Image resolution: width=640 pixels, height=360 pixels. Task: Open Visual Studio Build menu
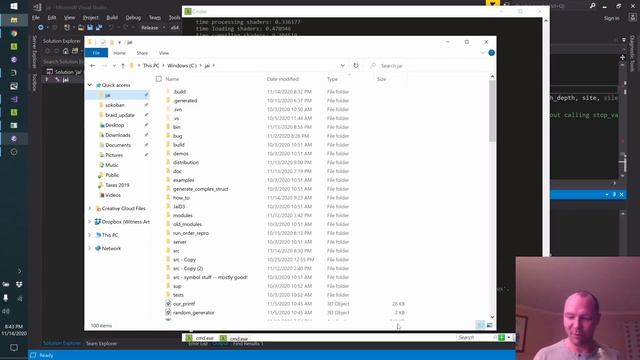(112, 18)
